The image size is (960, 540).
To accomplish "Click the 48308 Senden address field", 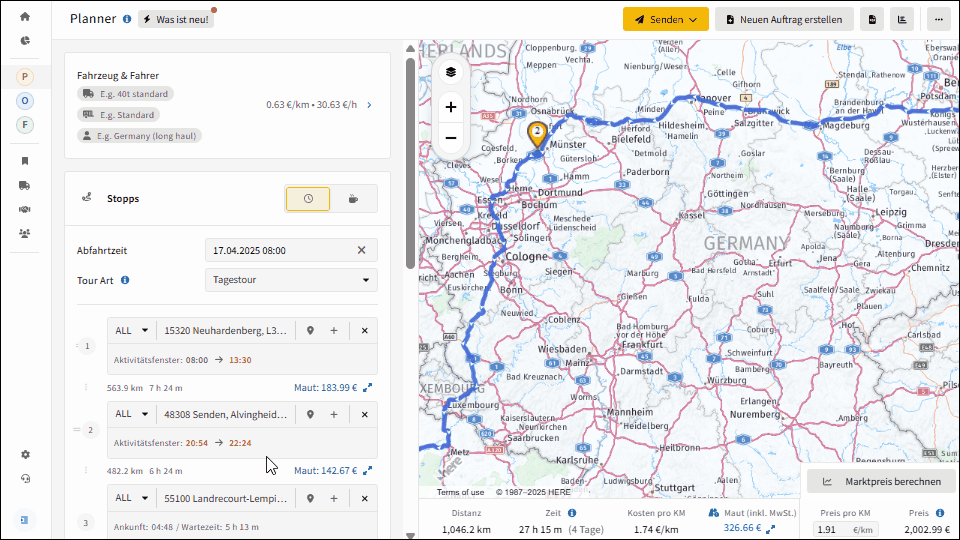I will [225, 414].
